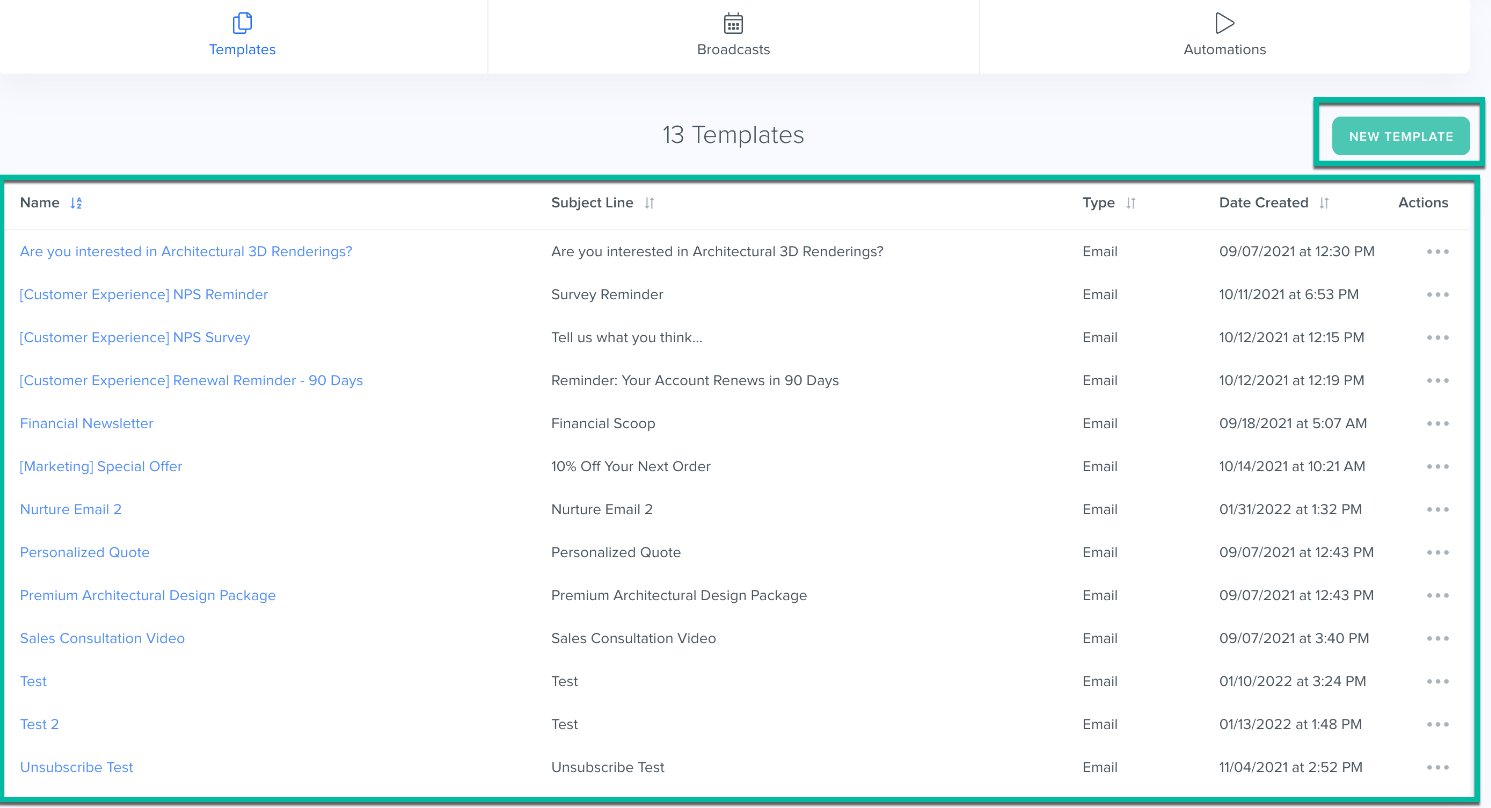Image resolution: width=1491 pixels, height=808 pixels.
Task: Open the Test 2 template link
Action: tap(40, 725)
